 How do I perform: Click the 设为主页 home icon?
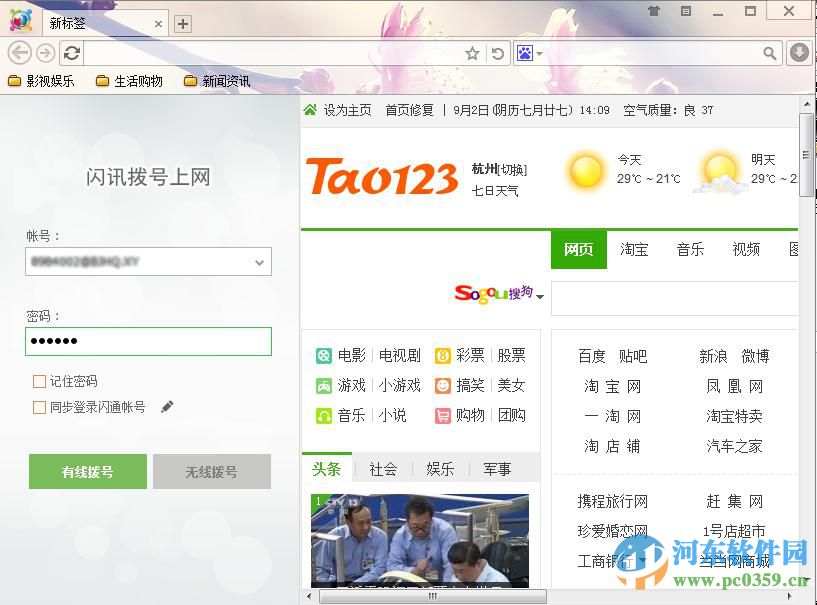click(x=310, y=110)
